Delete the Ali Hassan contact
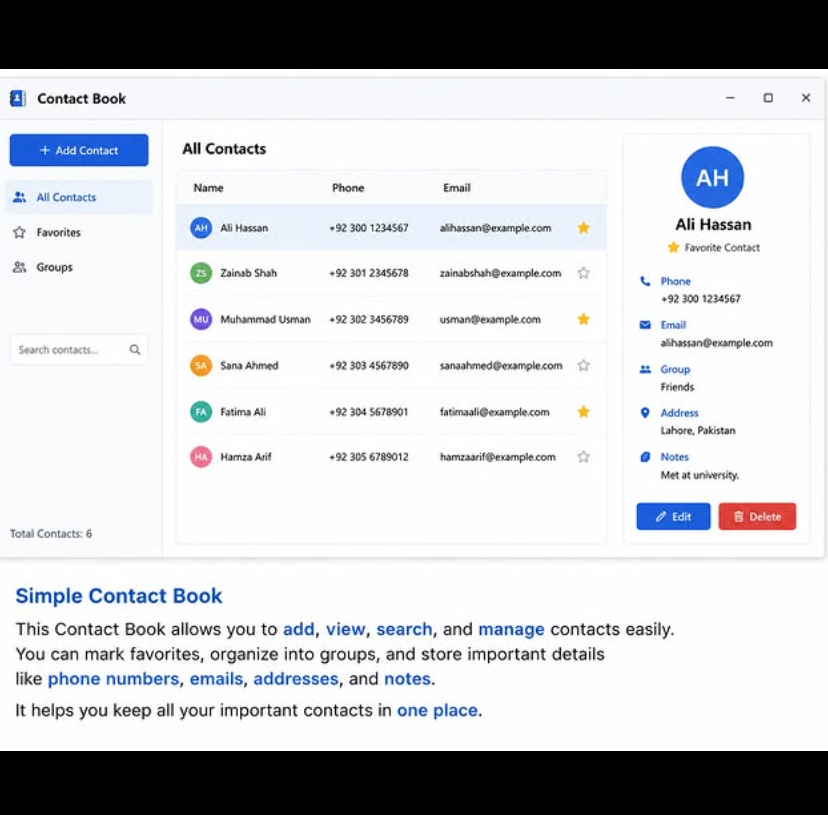 pos(757,517)
